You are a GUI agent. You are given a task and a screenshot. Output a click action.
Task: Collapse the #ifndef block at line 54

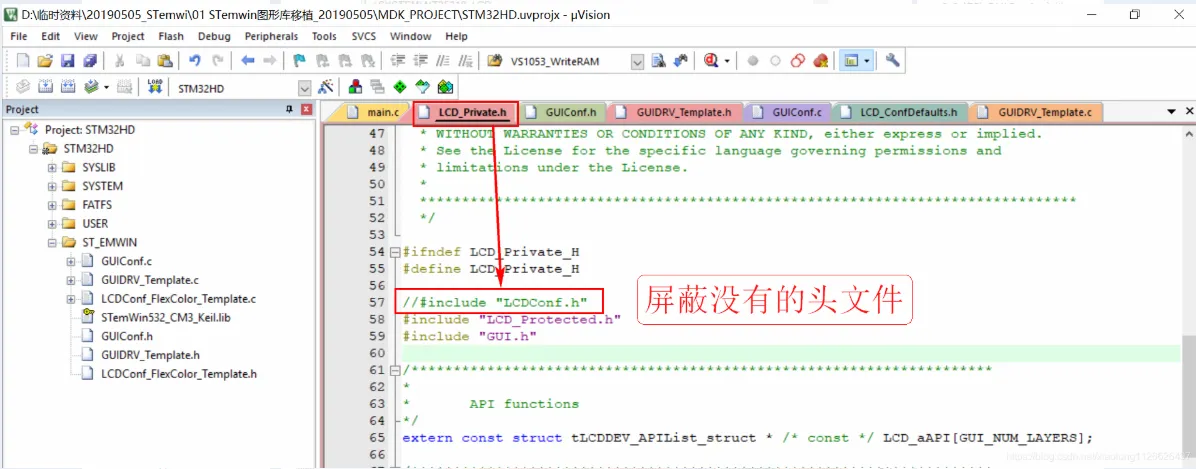394,252
